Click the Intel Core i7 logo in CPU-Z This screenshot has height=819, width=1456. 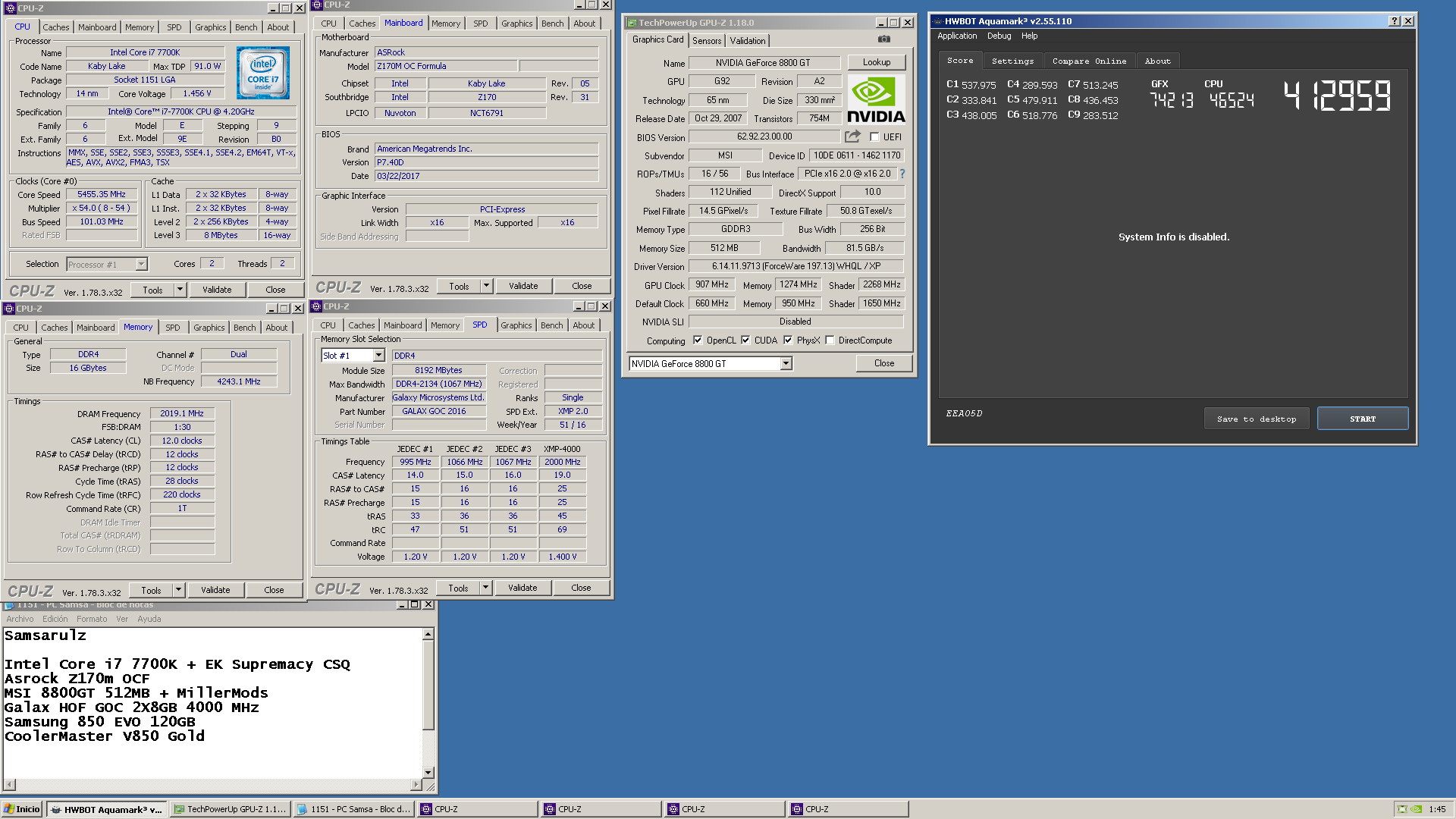coord(263,73)
